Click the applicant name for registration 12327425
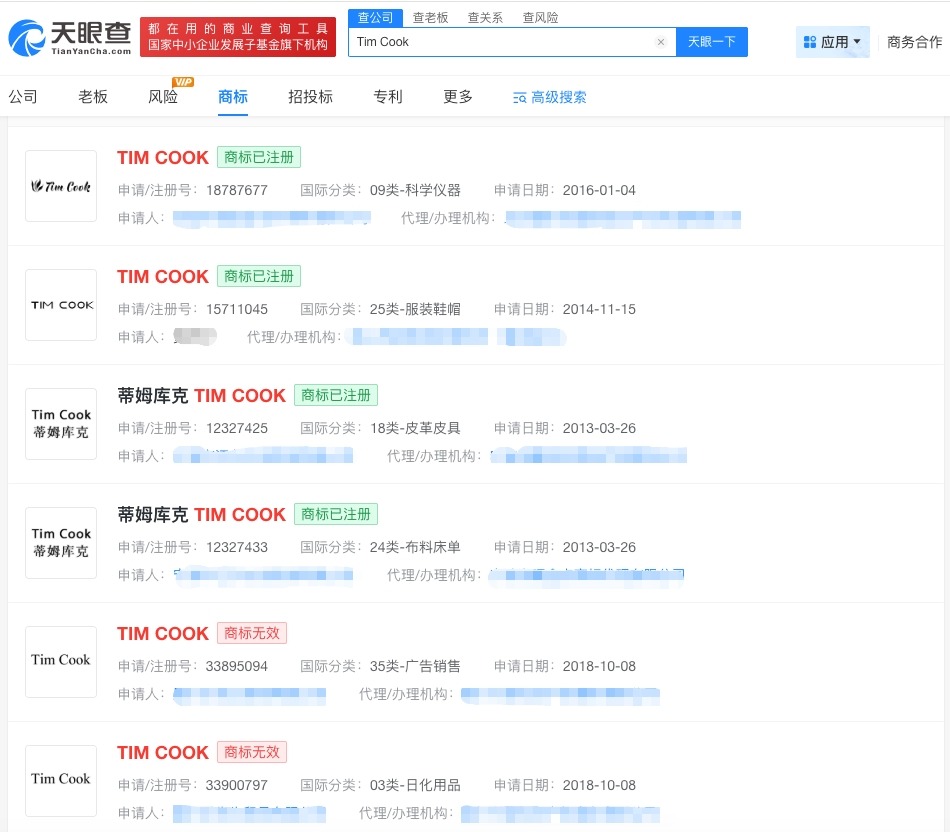This screenshot has width=950, height=832. [263, 456]
